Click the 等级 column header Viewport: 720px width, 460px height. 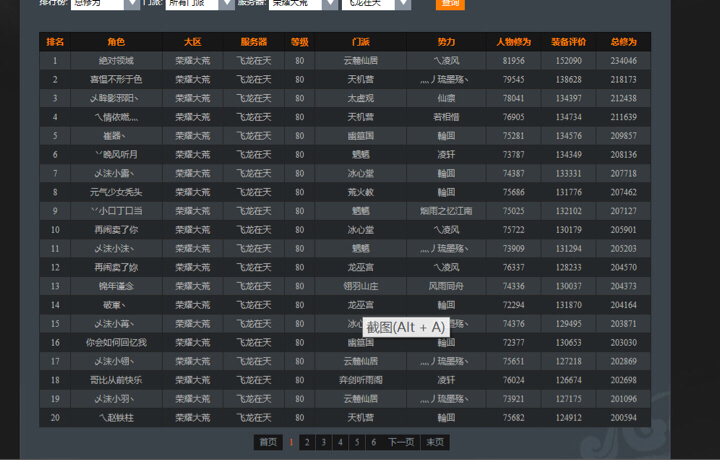(299, 42)
